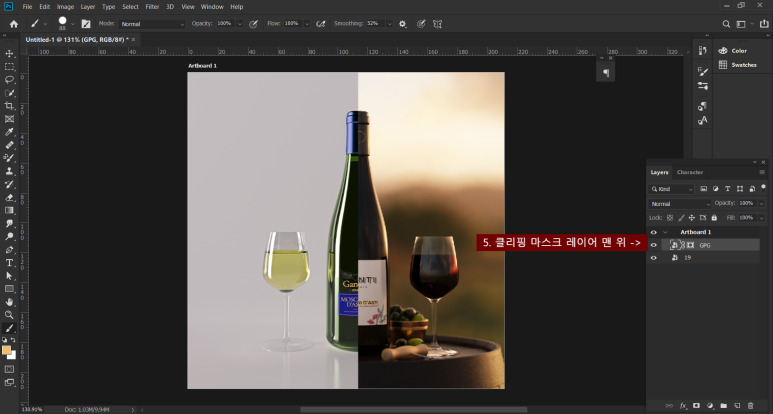The height and width of the screenshot is (414, 773).
Task: Toggle lock transparent pixels
Action: pyautogui.click(x=669, y=217)
